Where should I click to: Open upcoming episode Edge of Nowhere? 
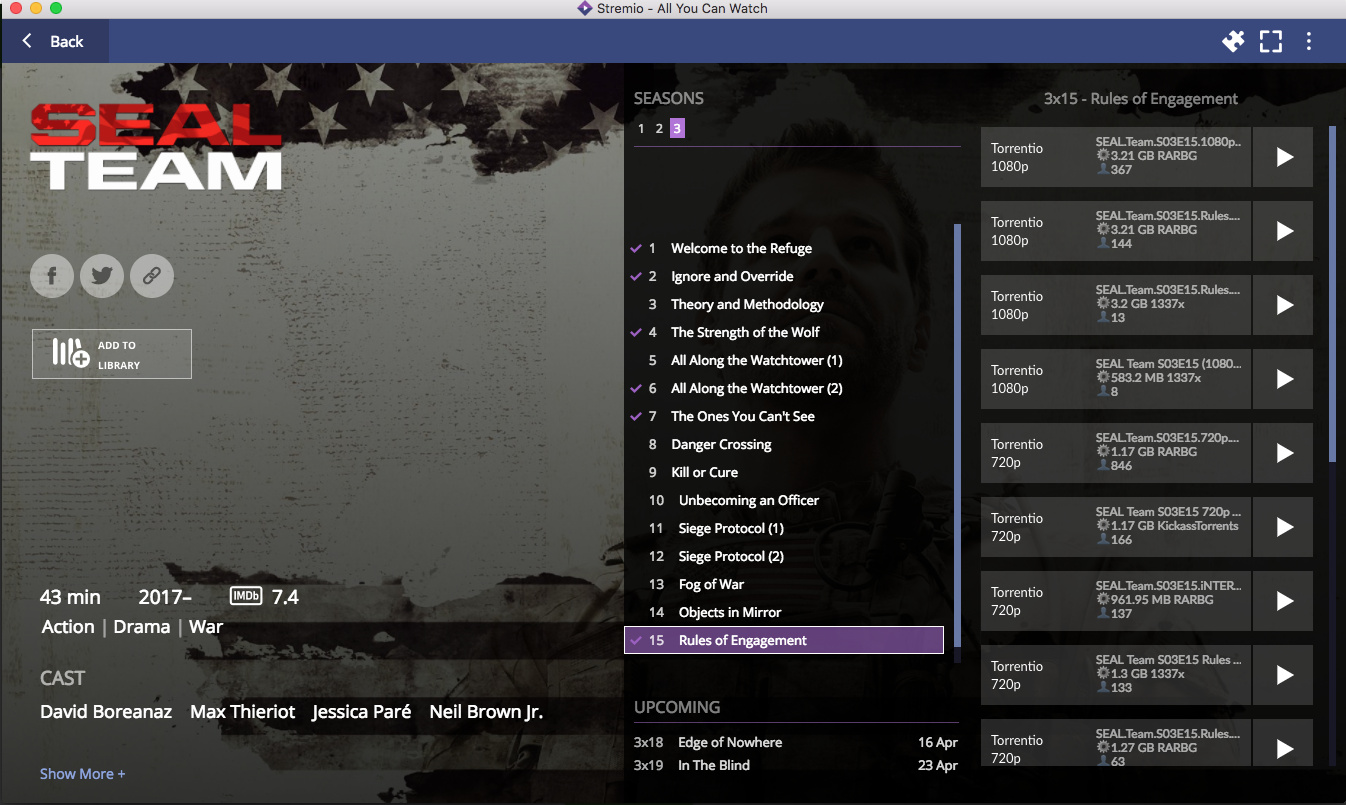click(796, 742)
